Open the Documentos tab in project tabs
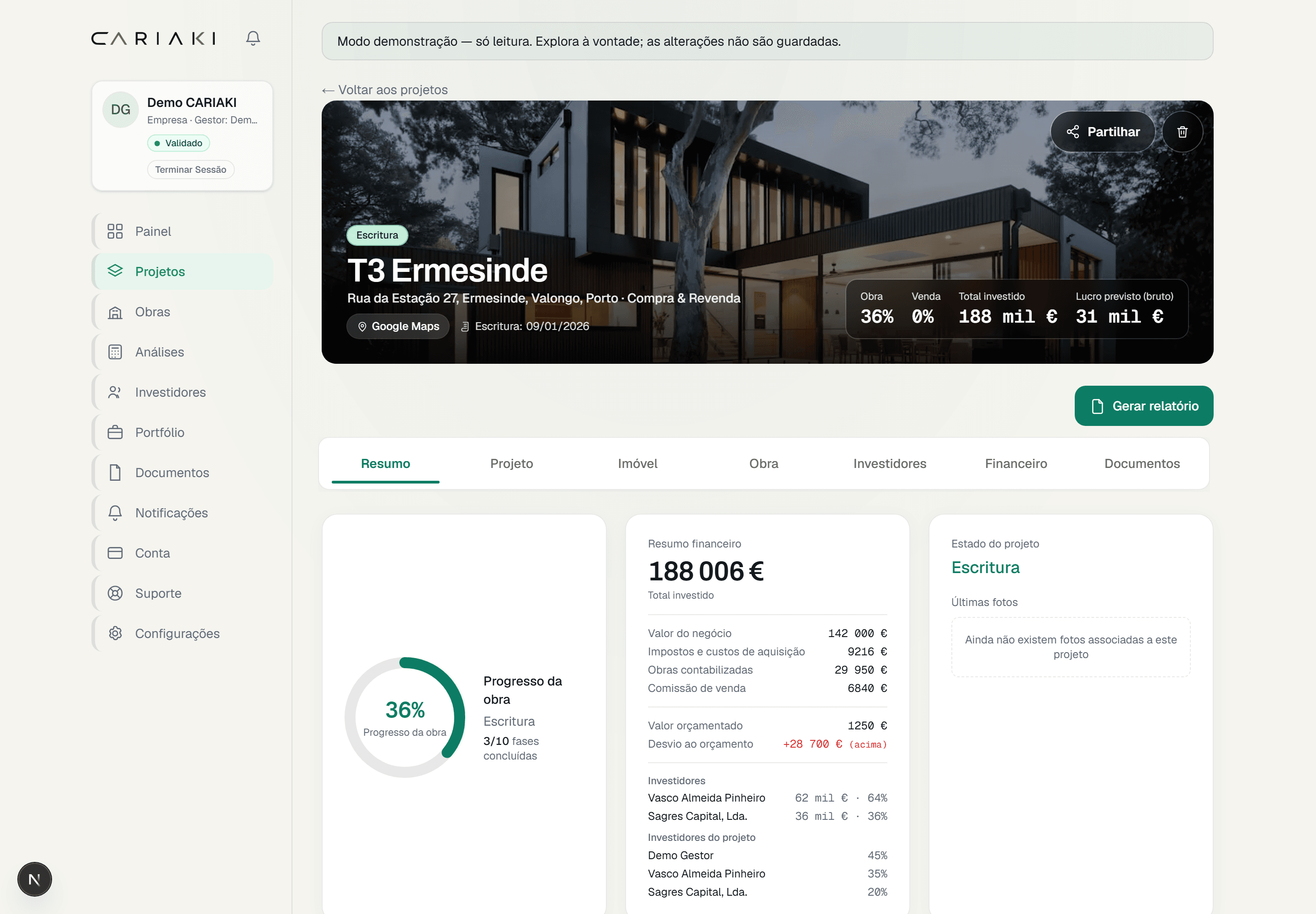The width and height of the screenshot is (1316, 914). [x=1142, y=463]
